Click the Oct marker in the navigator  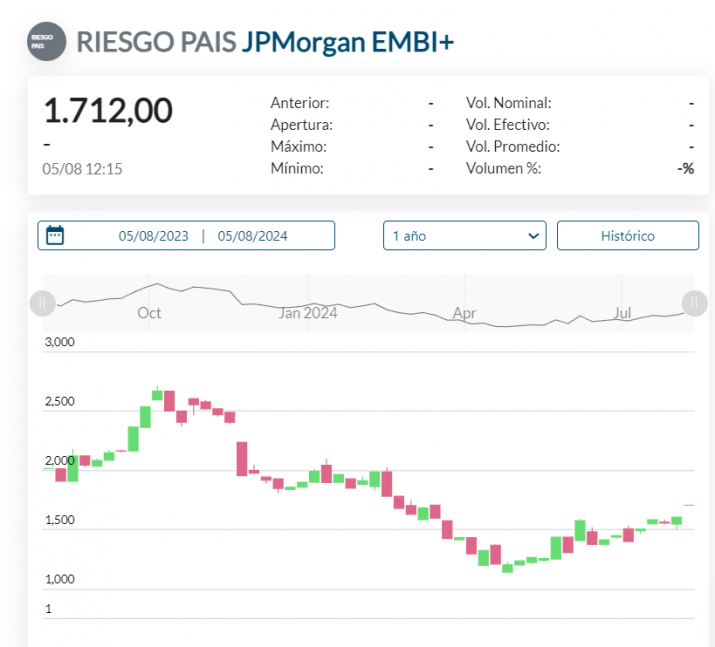[x=149, y=313]
